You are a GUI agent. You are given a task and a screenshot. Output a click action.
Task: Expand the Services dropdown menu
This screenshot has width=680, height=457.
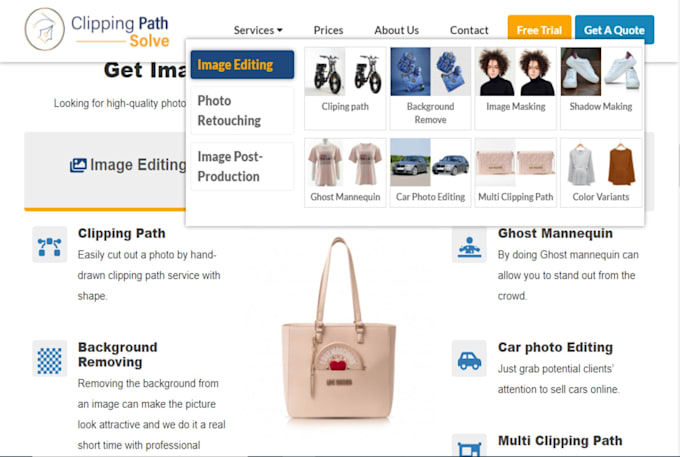[258, 30]
